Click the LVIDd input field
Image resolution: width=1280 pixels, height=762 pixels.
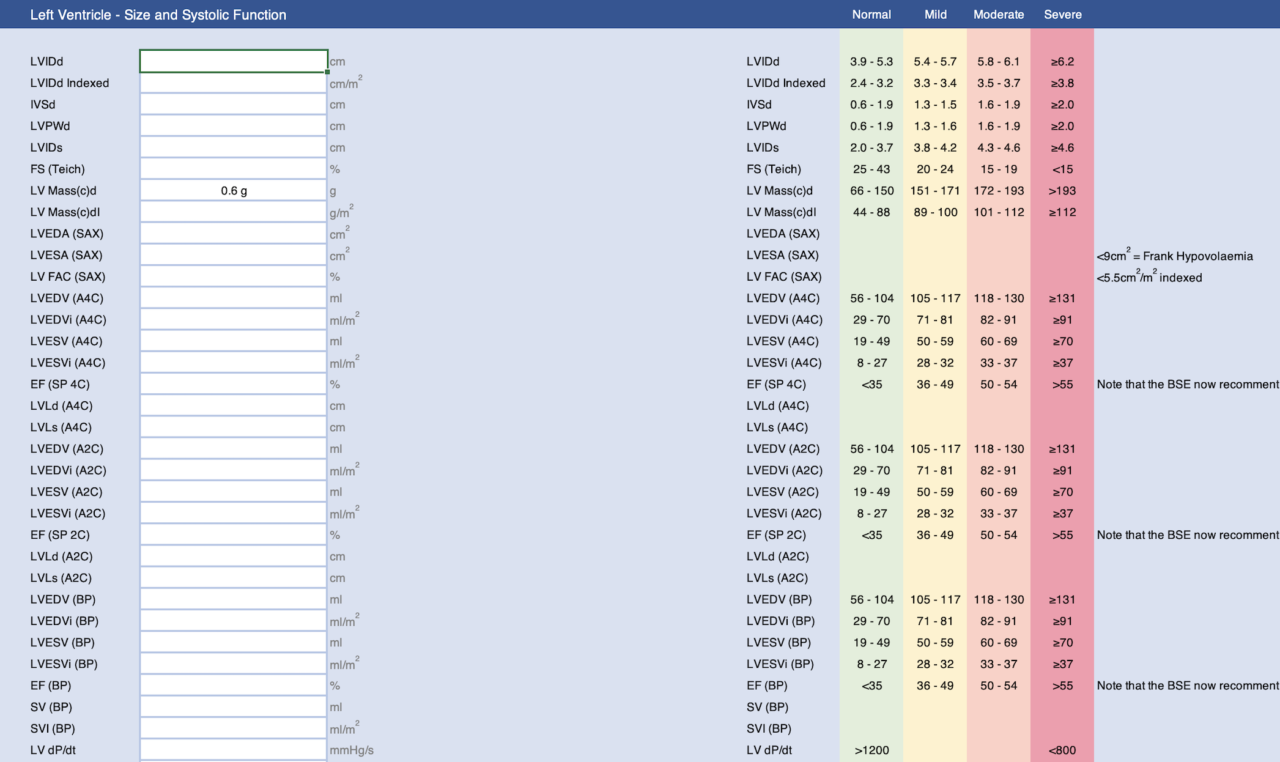(233, 62)
